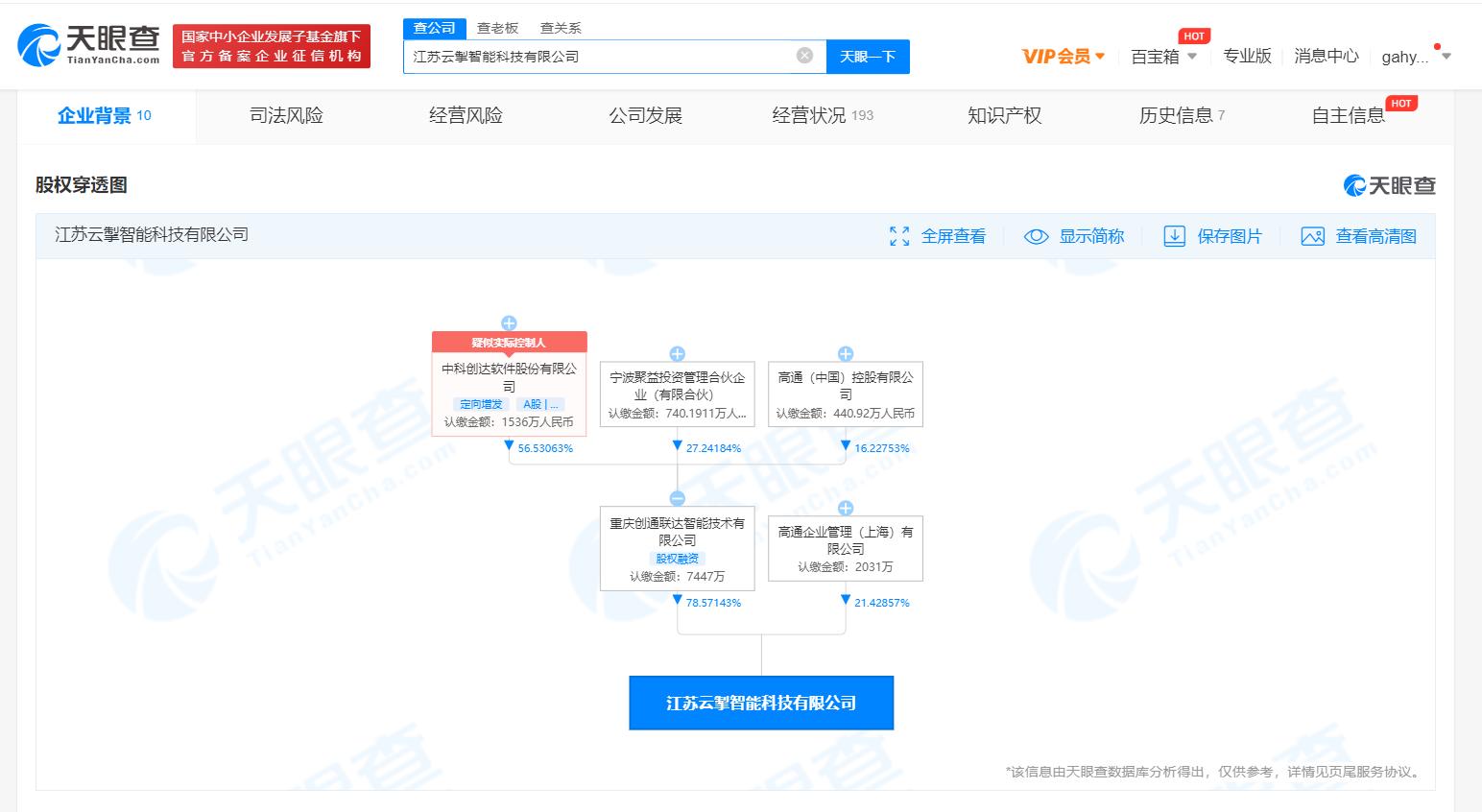Switch to 查公司 search tab

435,28
